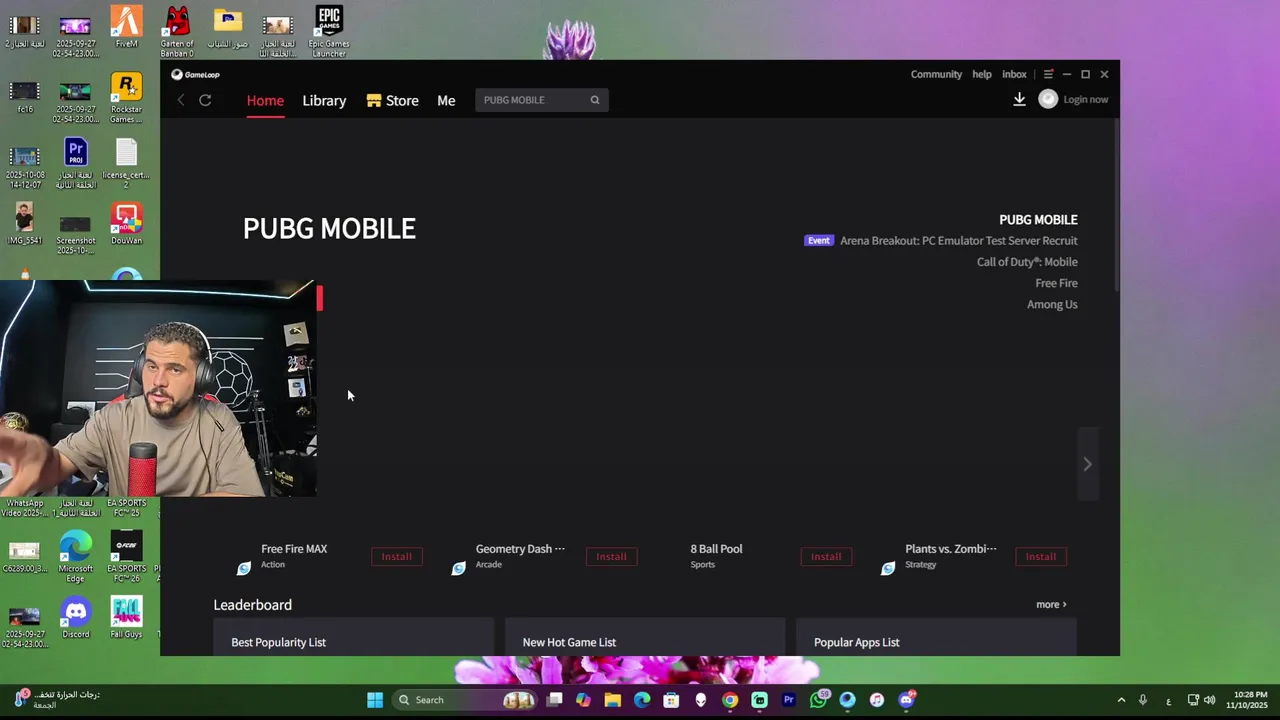Image resolution: width=1280 pixels, height=720 pixels.
Task: Click the Premiere project file desktop icon
Action: [x=76, y=163]
